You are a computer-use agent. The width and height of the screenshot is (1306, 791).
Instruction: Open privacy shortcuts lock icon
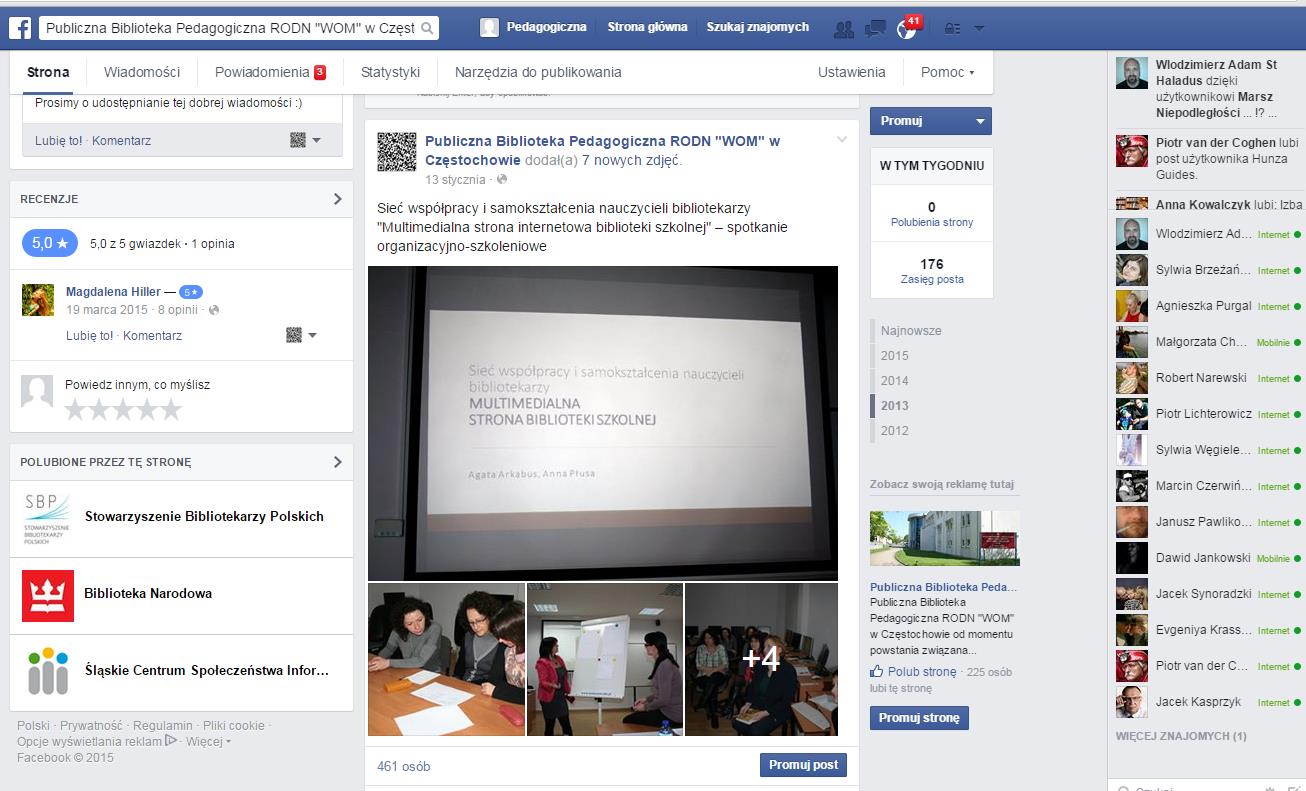click(x=952, y=28)
